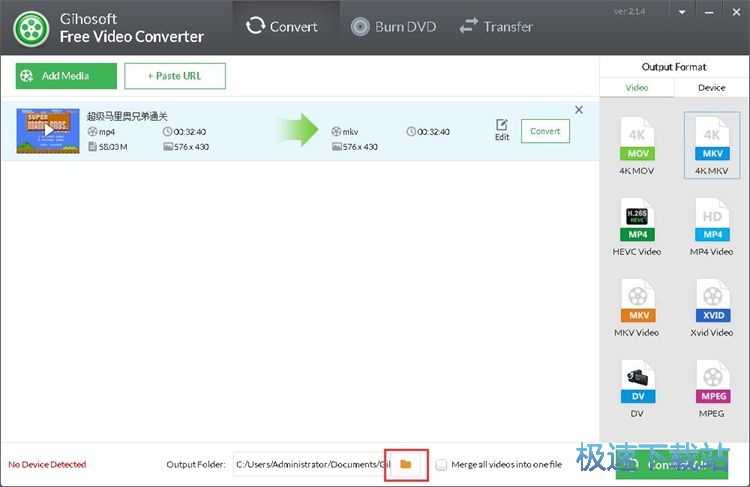
Task: Click the Add Media button
Action: (66, 76)
